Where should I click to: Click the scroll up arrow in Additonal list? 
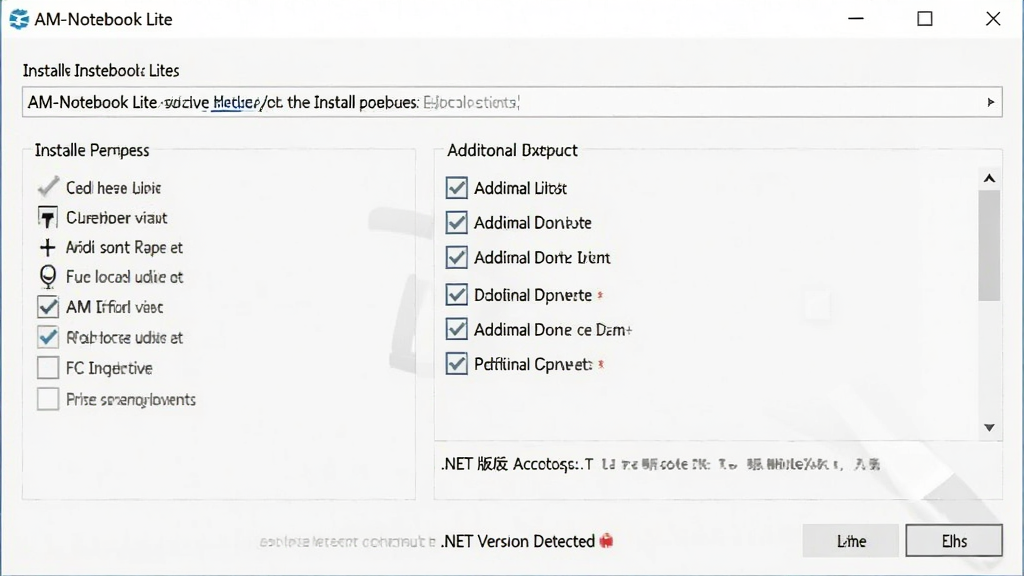coord(989,178)
